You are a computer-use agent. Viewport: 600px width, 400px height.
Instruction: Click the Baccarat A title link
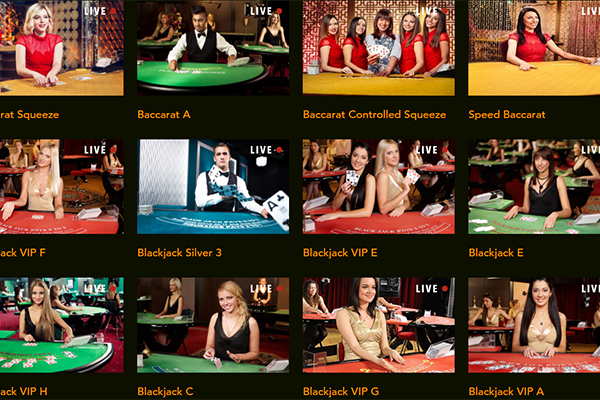[x=164, y=114]
